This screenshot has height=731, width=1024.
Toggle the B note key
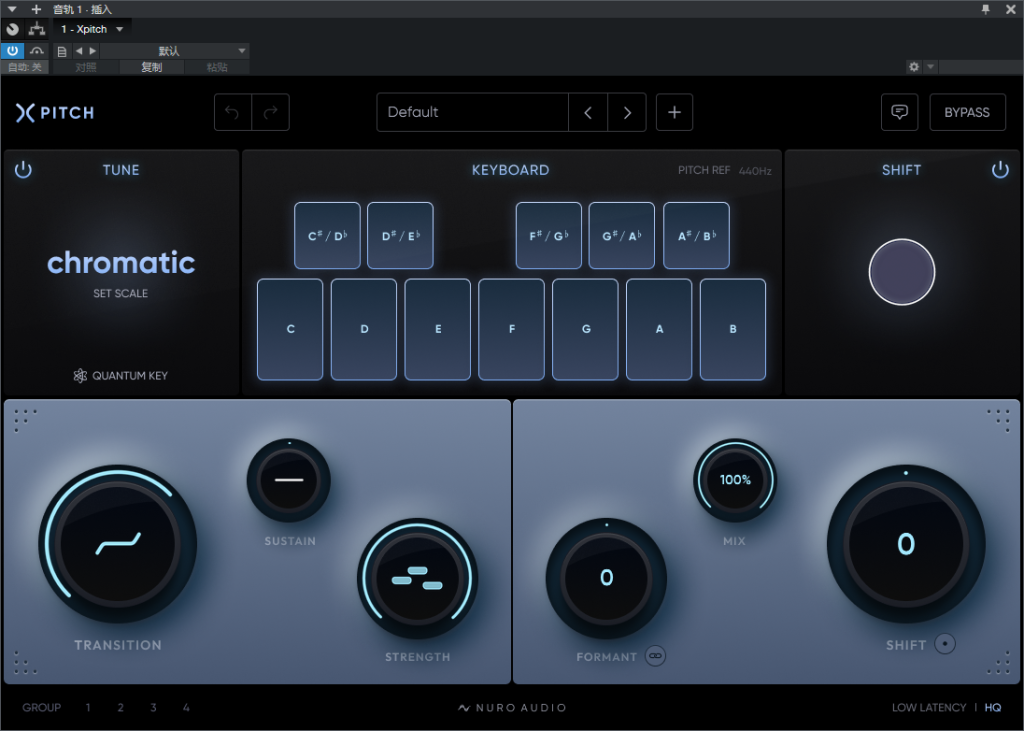(733, 329)
